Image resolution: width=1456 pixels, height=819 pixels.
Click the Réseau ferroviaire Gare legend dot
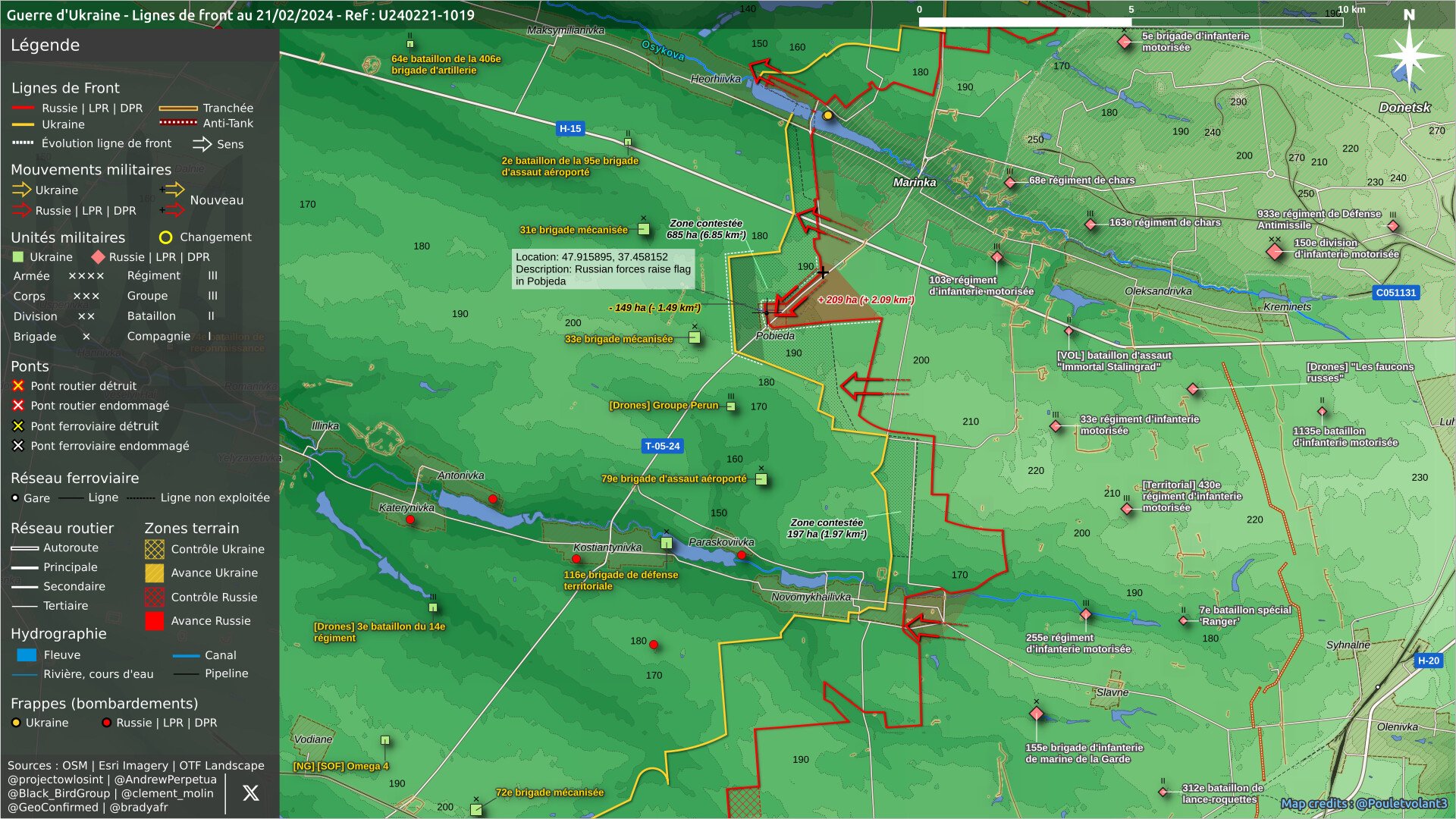point(15,498)
